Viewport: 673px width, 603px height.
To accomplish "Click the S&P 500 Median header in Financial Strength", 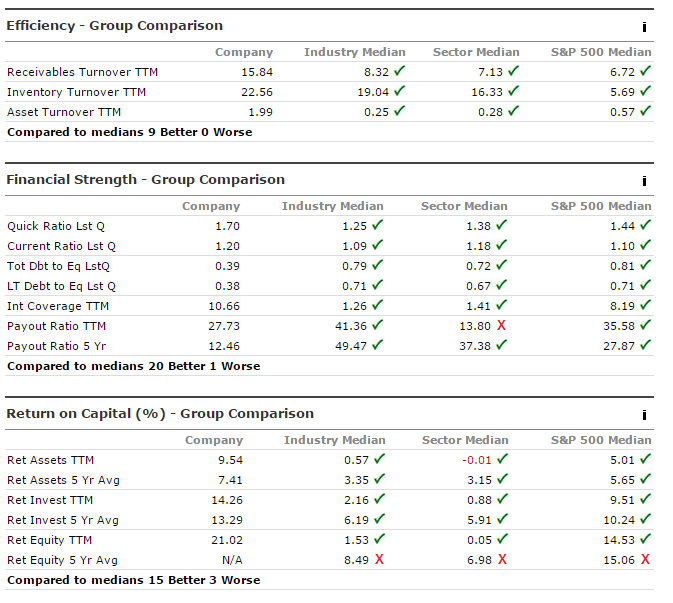I will pos(601,206).
